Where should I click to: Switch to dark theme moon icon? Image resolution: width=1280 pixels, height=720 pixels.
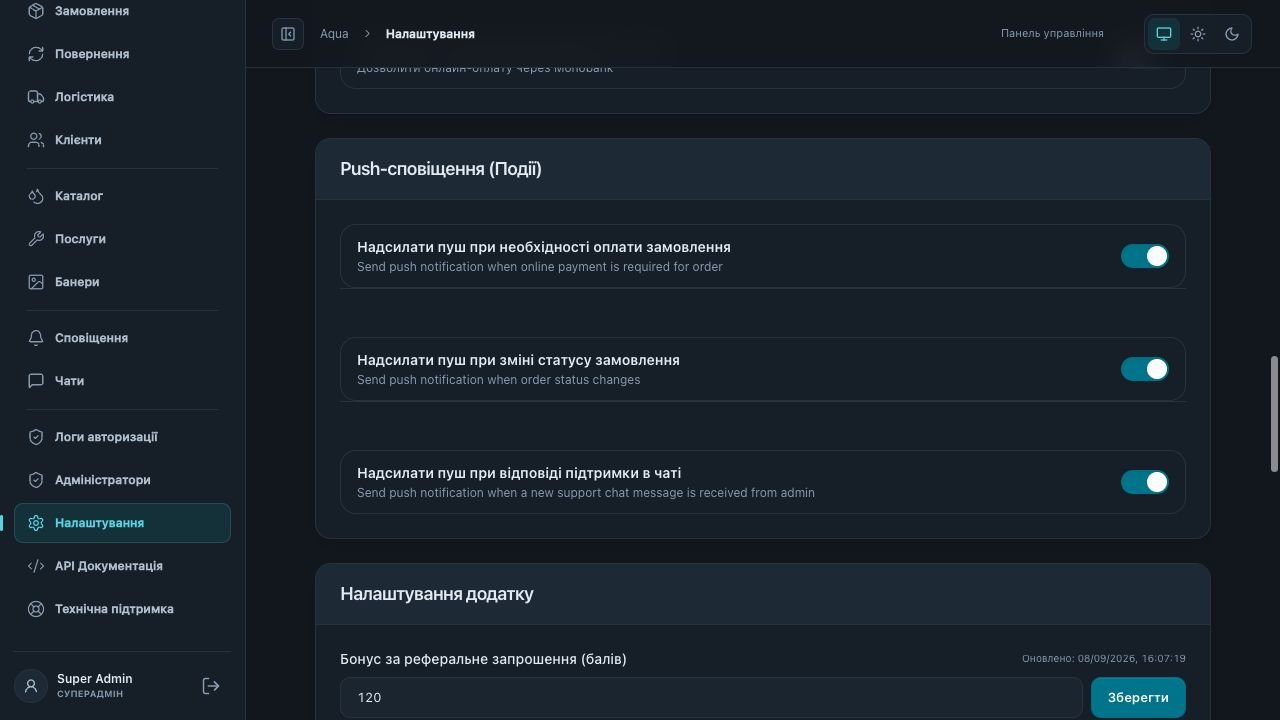1232,34
